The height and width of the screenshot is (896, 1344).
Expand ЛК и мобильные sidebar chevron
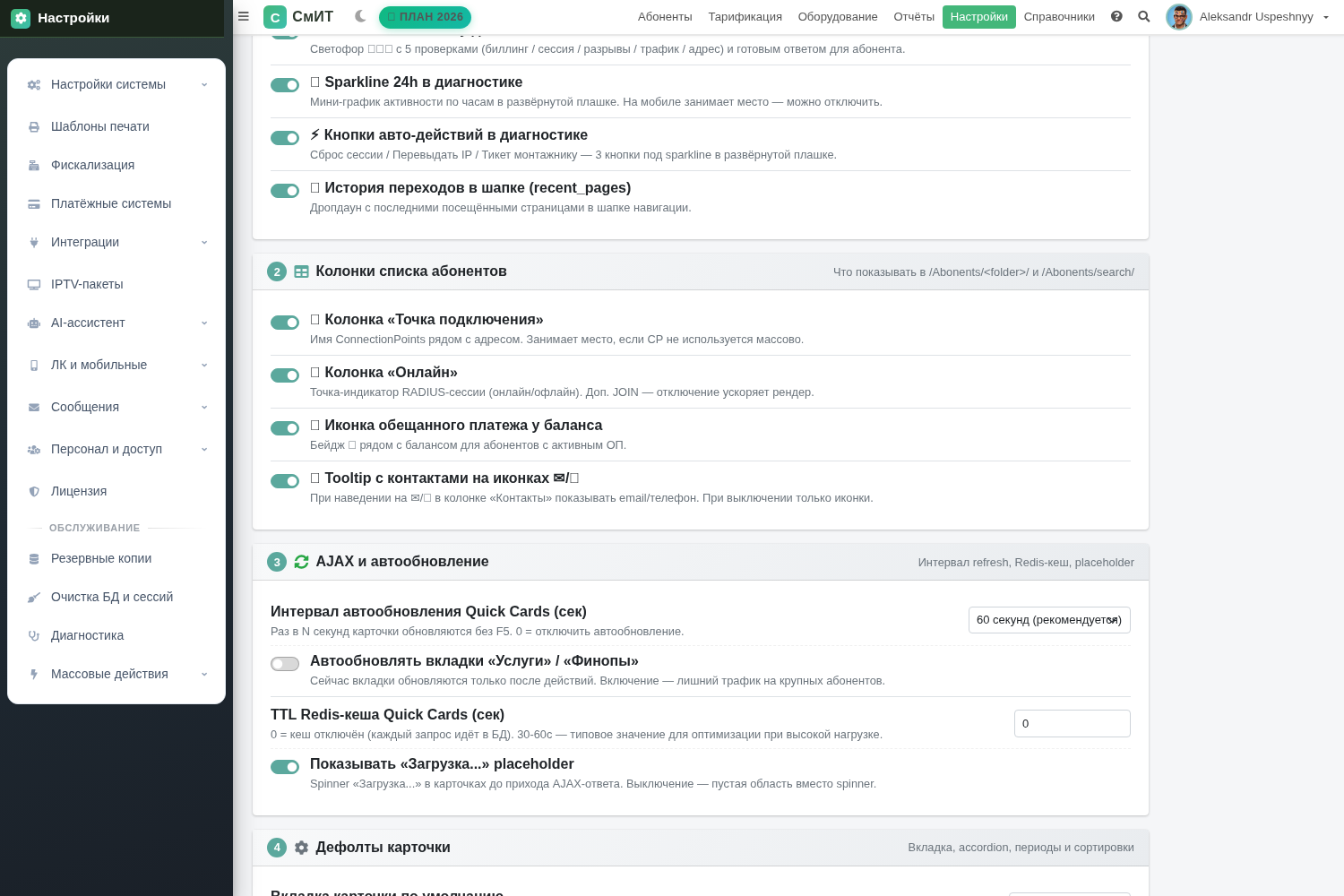204,366
